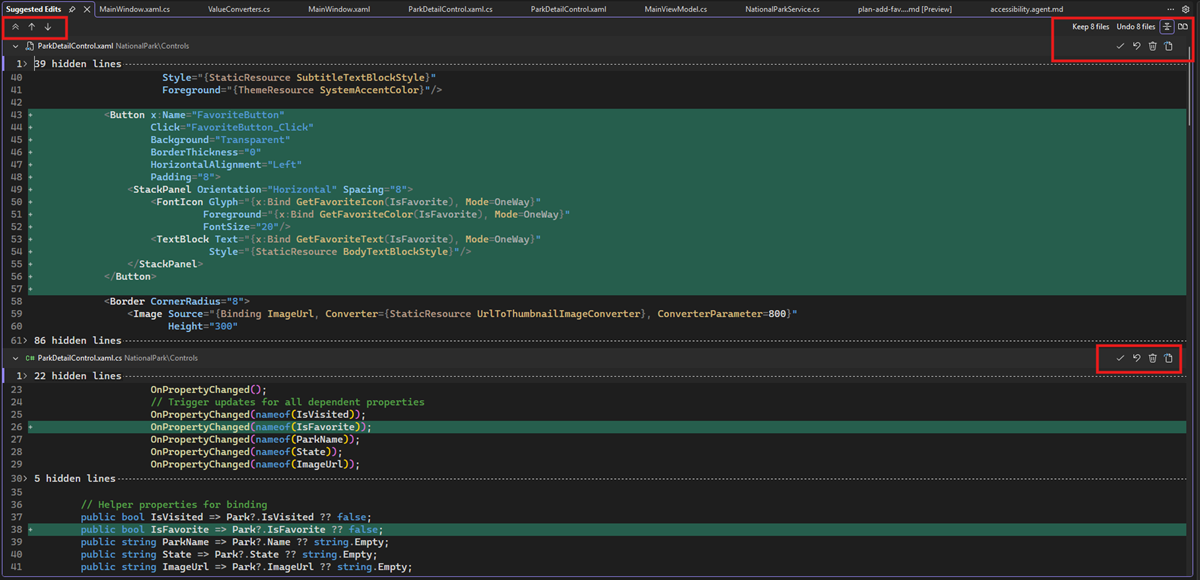Accept changes with the check icon for ParkDetailControl.xaml
The image size is (1200, 580).
[1120, 46]
